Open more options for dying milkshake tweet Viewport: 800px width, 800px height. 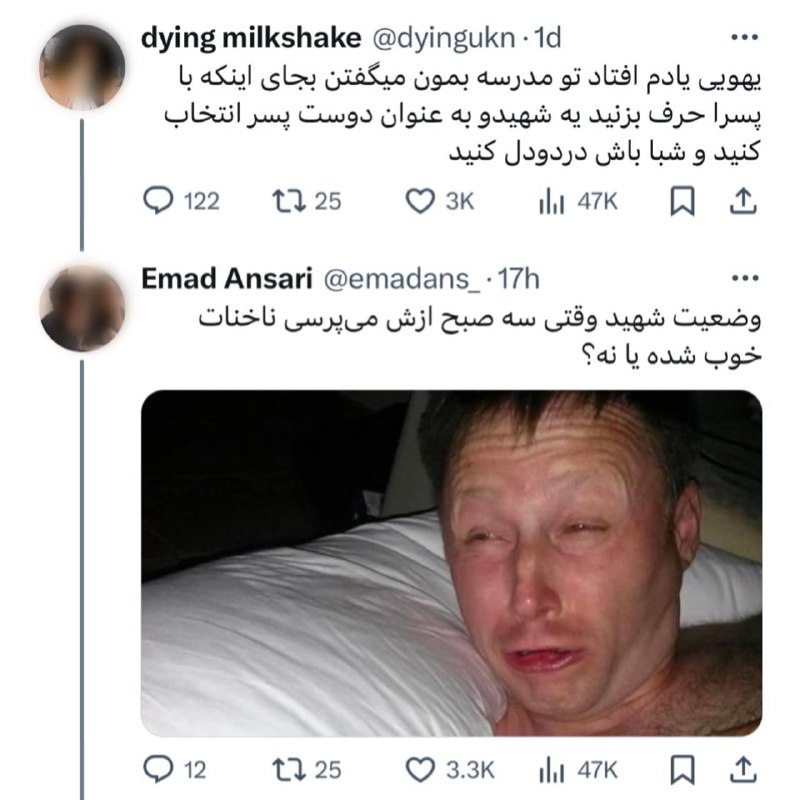pyautogui.click(x=744, y=39)
